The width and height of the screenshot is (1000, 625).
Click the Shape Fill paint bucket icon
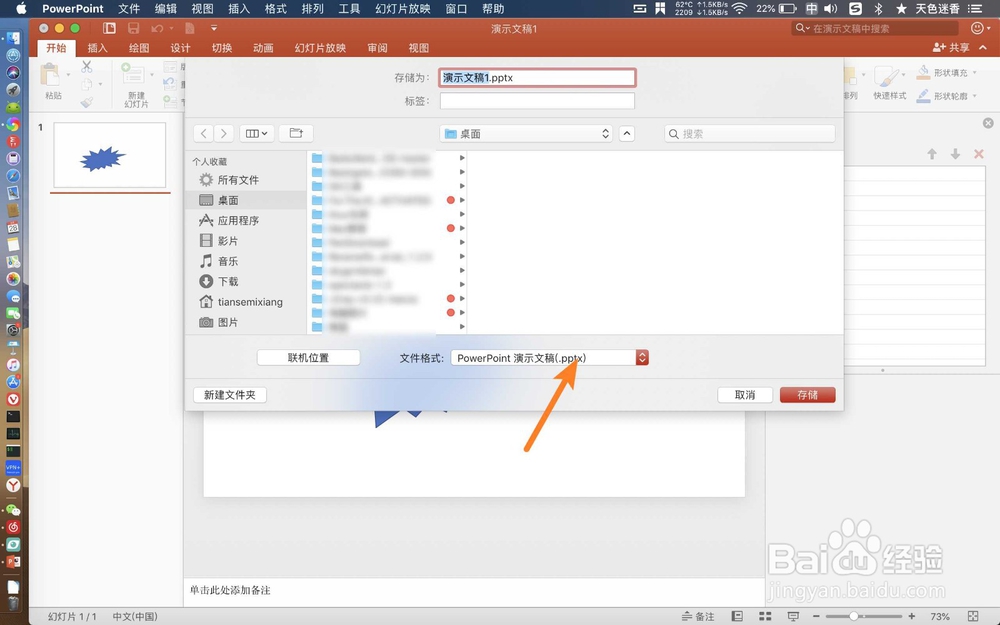click(x=923, y=72)
